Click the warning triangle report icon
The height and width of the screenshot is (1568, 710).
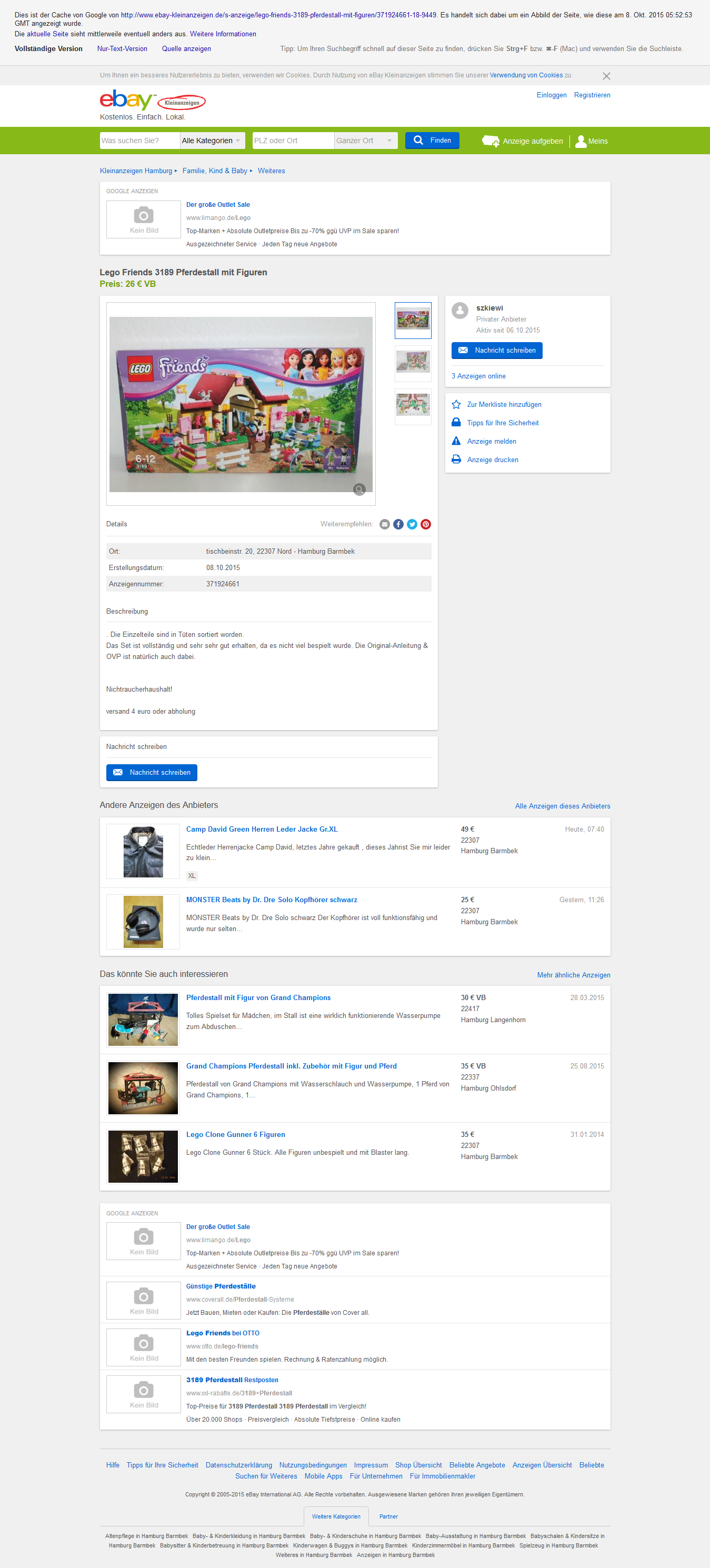[x=456, y=441]
